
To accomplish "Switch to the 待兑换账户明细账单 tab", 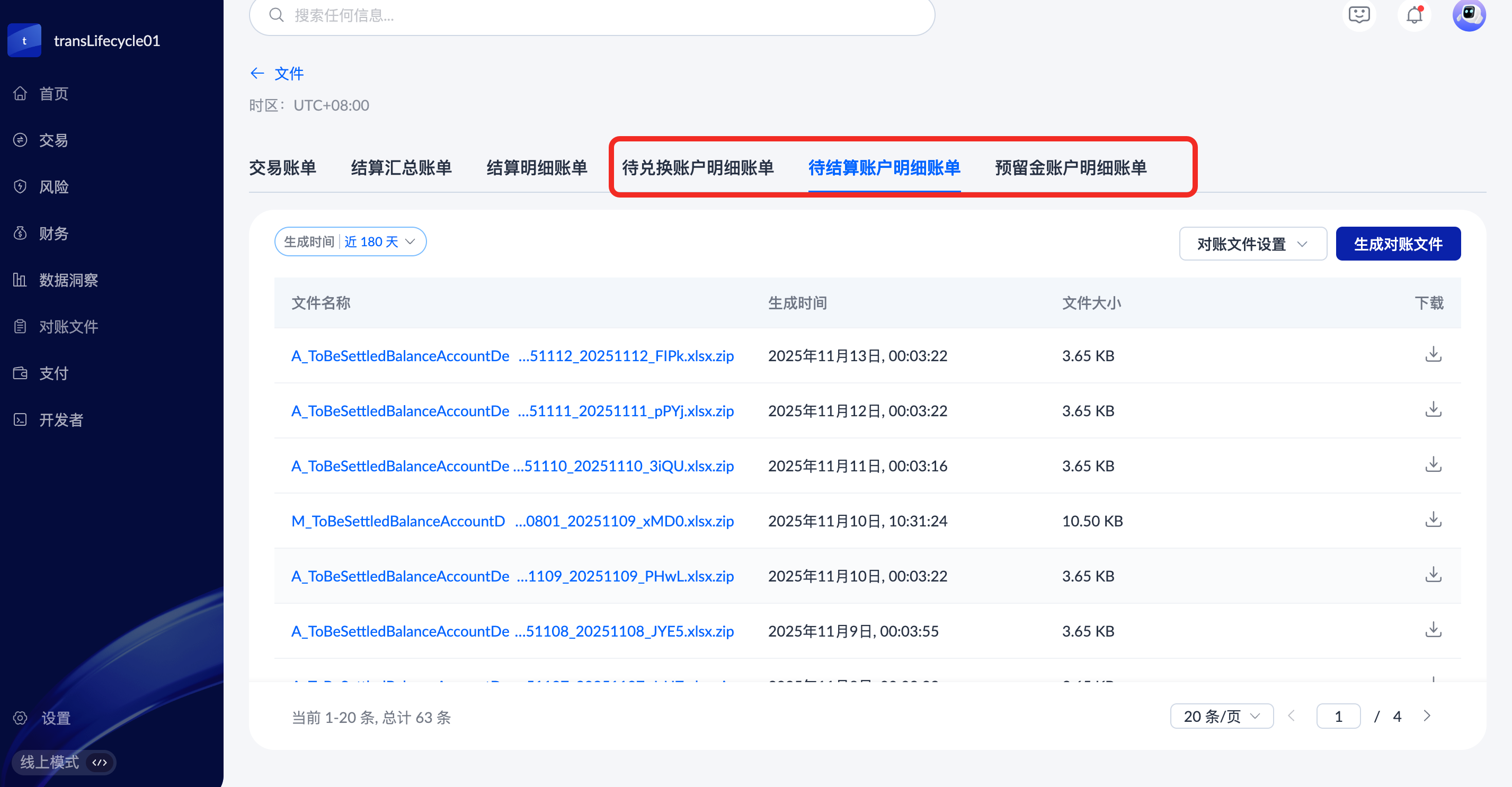I will pos(697,168).
